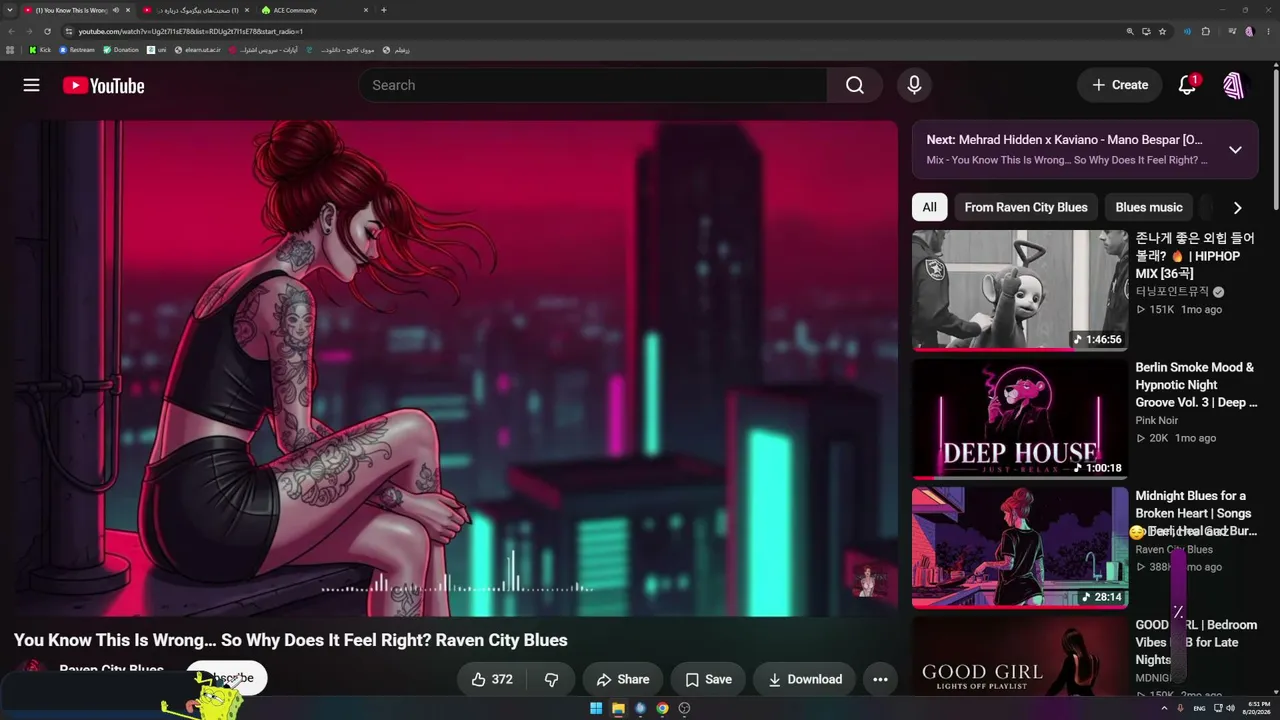
Task: Open the YouTube guide hamburger menu
Action: (31, 85)
